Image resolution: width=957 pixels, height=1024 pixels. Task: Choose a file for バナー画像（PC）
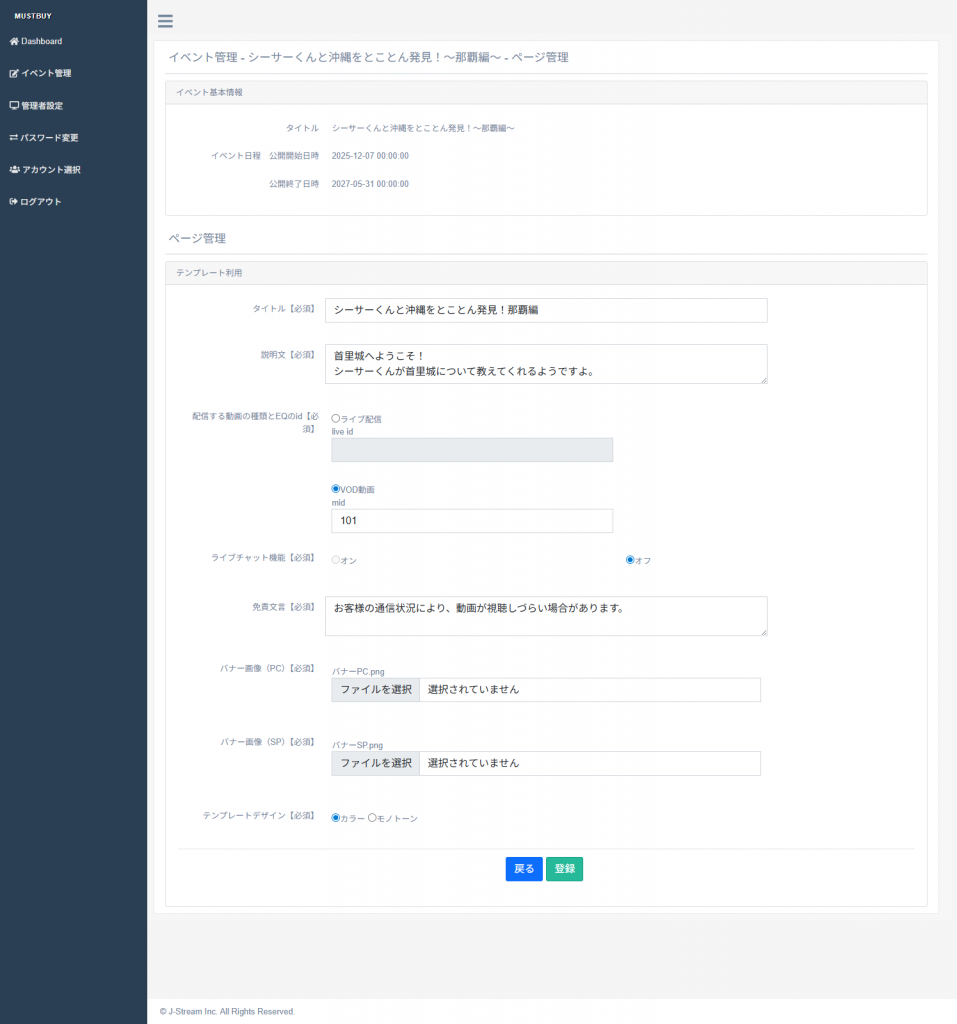click(375, 689)
